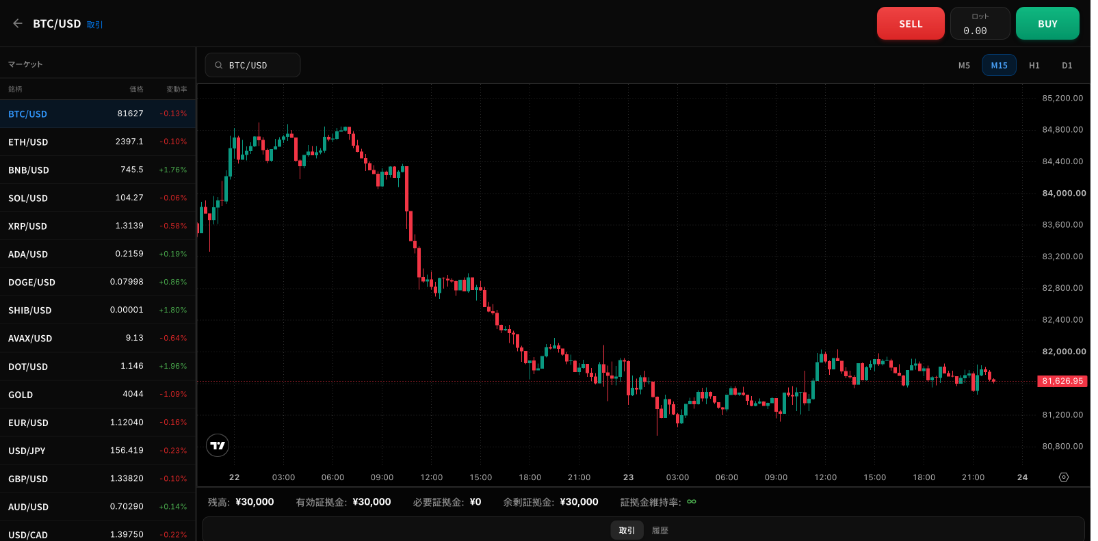
Task: Select GBP/USD in market list
Action: pos(98,478)
